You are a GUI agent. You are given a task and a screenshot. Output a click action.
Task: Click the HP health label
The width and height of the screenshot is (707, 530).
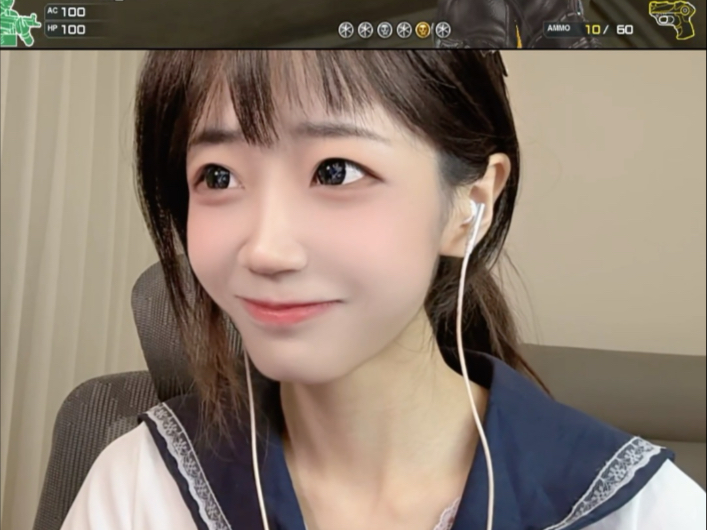52,29
